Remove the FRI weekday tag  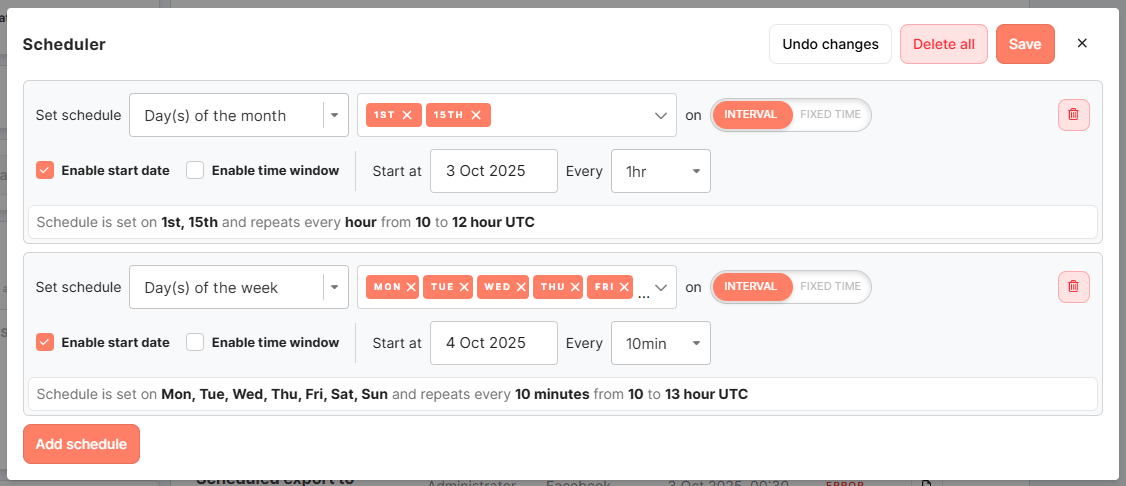pyautogui.click(x=624, y=287)
